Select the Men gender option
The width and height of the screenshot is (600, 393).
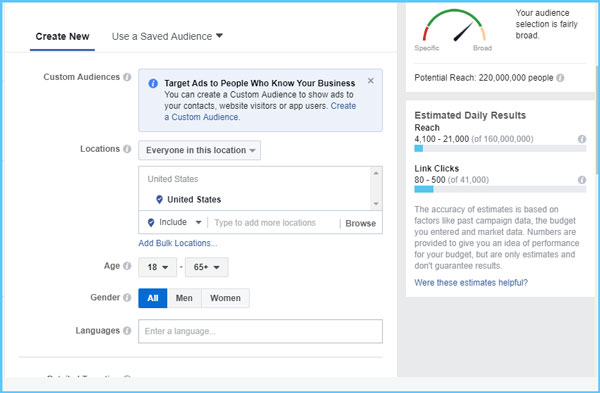tap(184, 298)
